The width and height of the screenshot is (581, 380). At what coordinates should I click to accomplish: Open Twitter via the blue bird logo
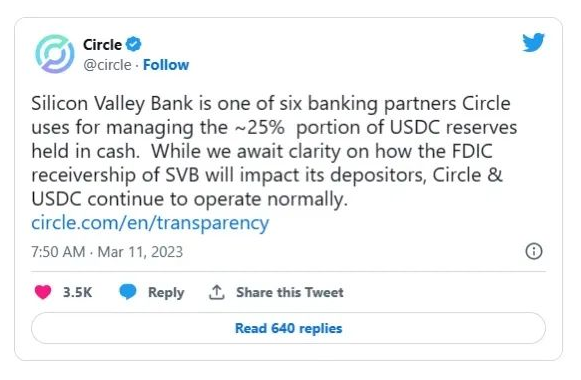pos(533,42)
